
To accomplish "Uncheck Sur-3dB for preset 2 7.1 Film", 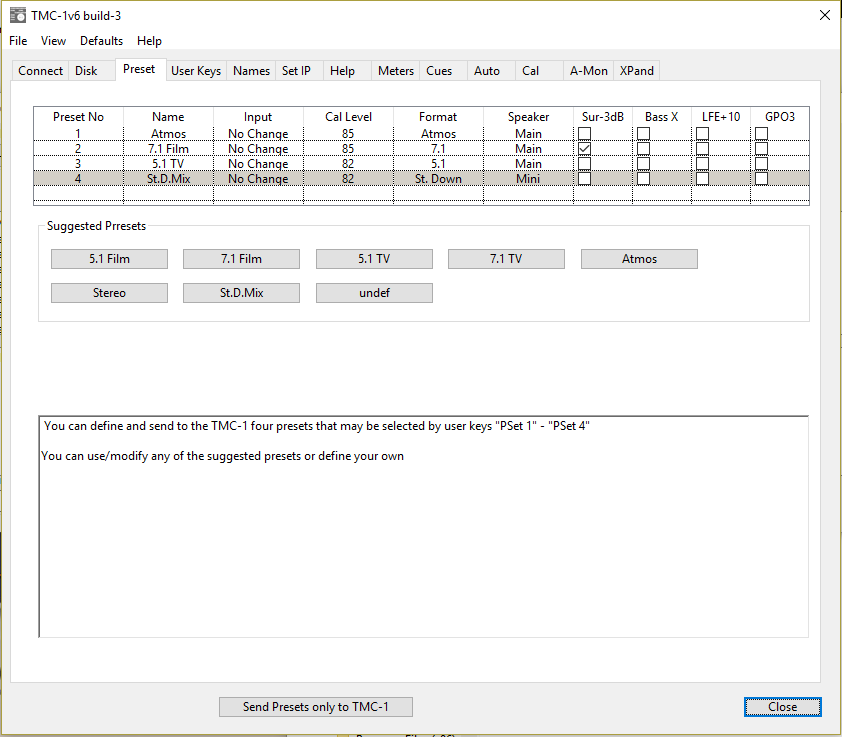I will pyautogui.click(x=585, y=148).
